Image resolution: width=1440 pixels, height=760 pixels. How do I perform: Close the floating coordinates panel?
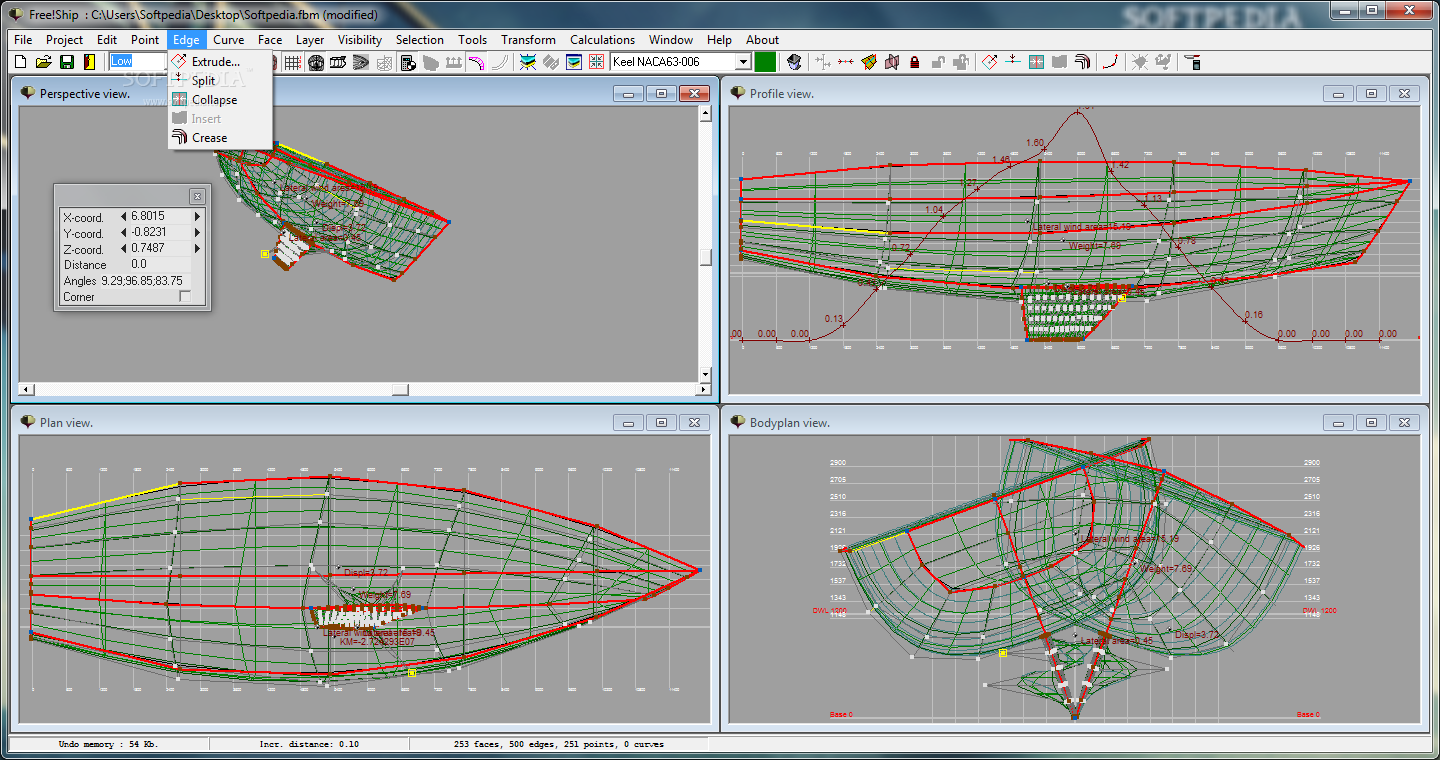(197, 197)
